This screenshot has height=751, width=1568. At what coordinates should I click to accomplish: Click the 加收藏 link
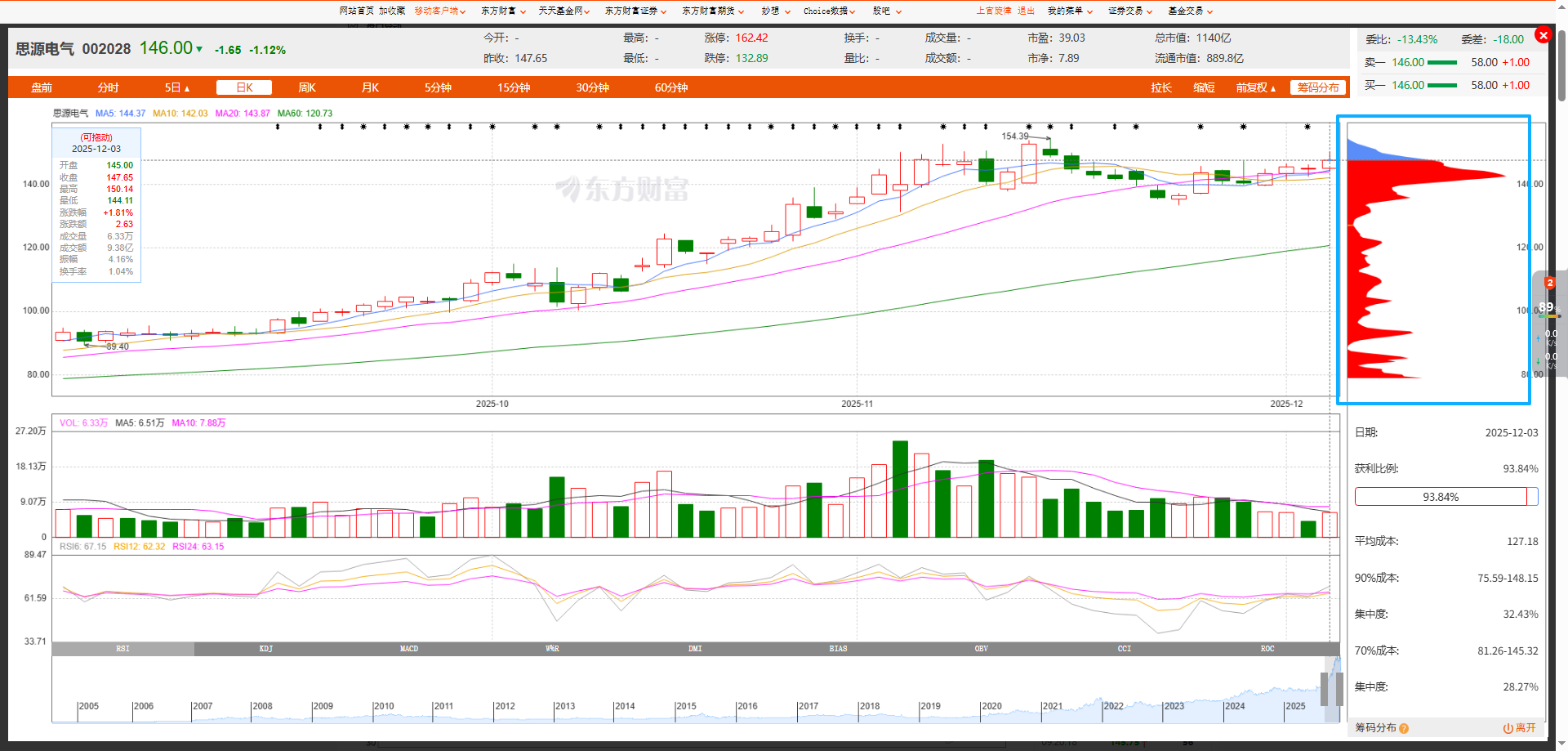[392, 11]
